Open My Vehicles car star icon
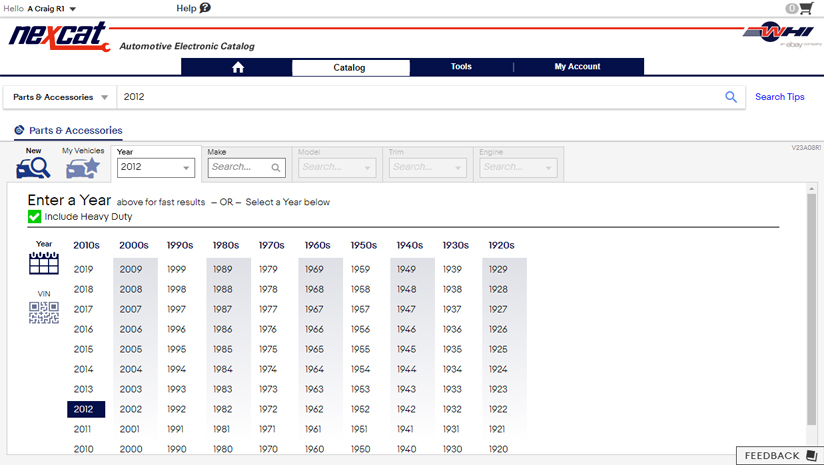824x465 pixels. (x=83, y=168)
